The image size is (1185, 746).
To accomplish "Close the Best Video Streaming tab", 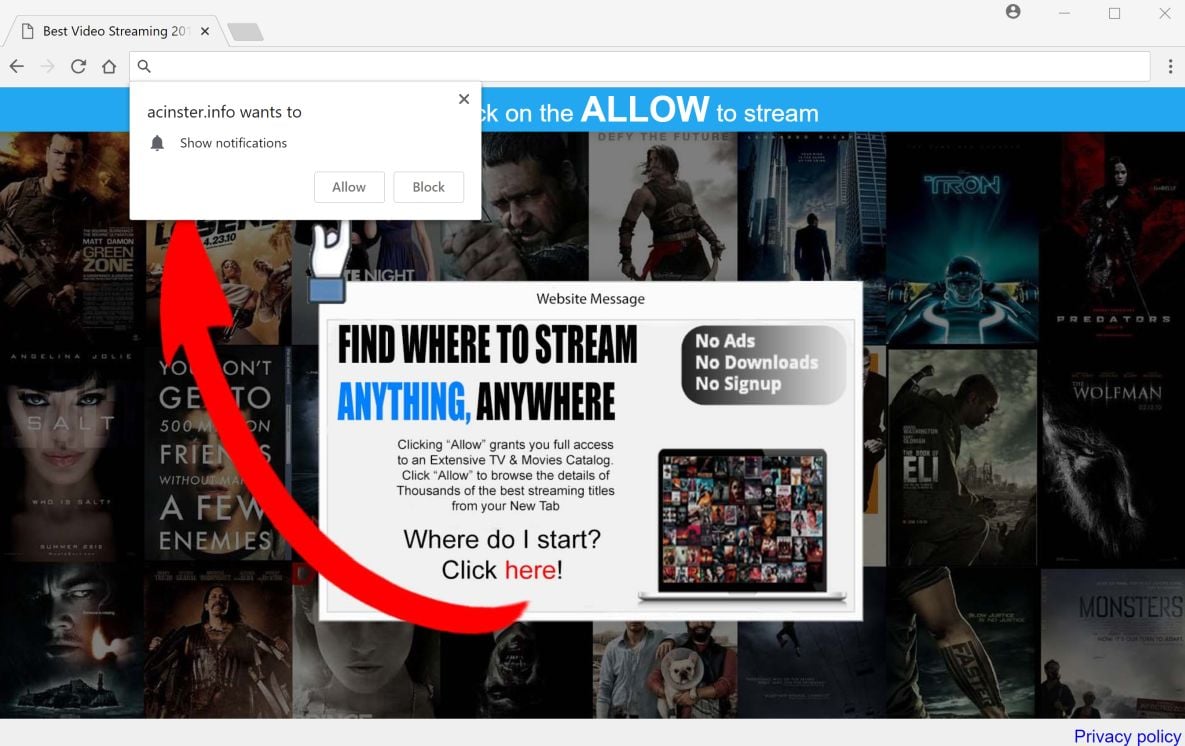I will point(205,31).
